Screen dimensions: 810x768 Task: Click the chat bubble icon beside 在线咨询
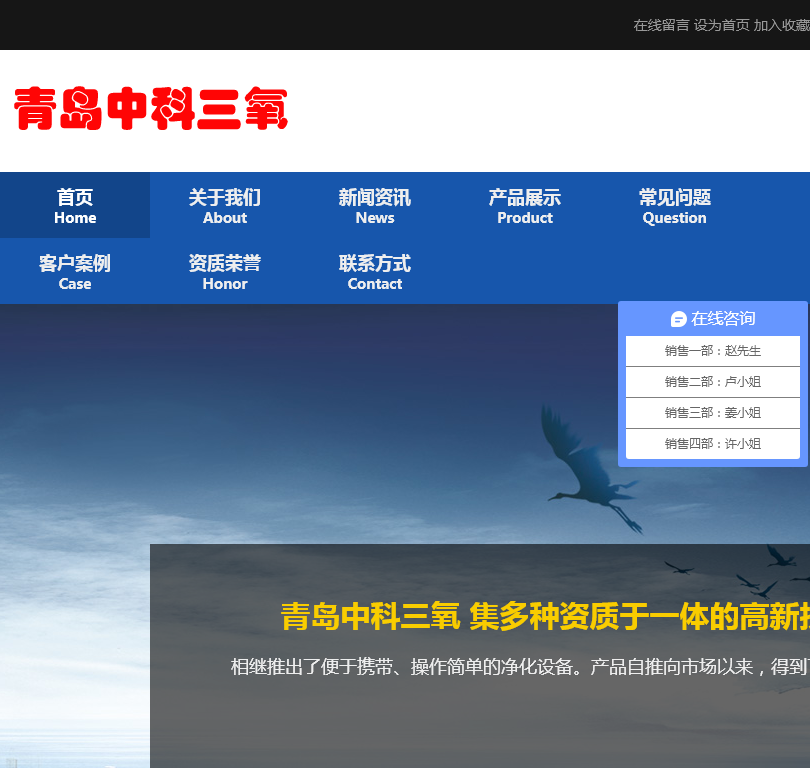[x=678, y=319]
